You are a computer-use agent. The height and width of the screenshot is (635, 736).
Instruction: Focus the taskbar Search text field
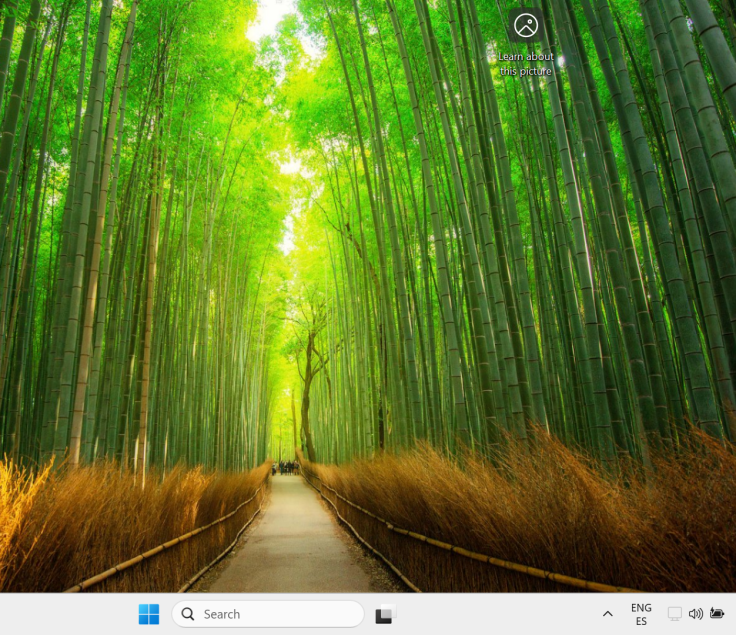275,614
